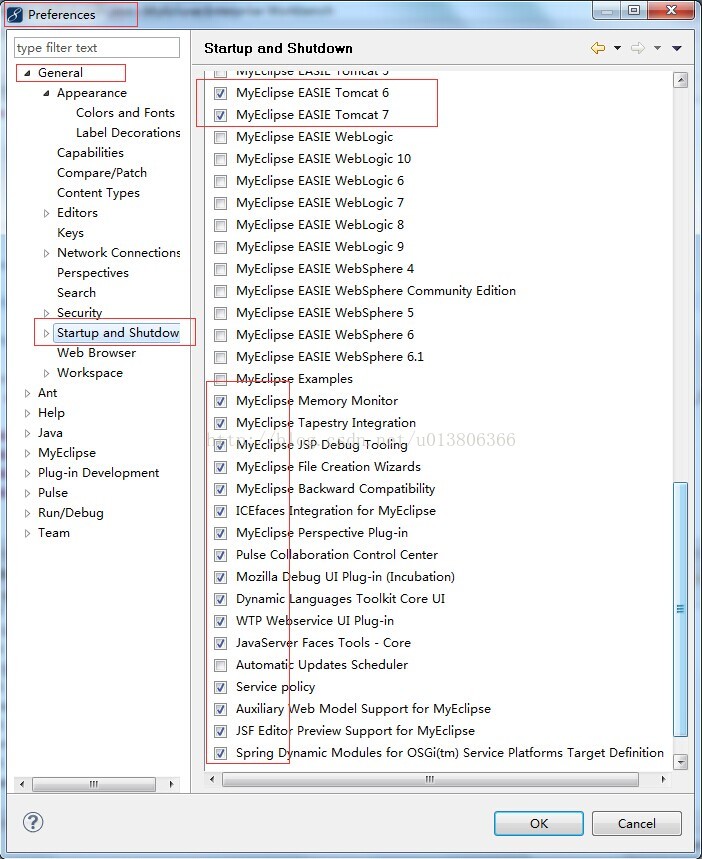Expand the MyEclipse preferences node
702x859 pixels.
[27, 453]
